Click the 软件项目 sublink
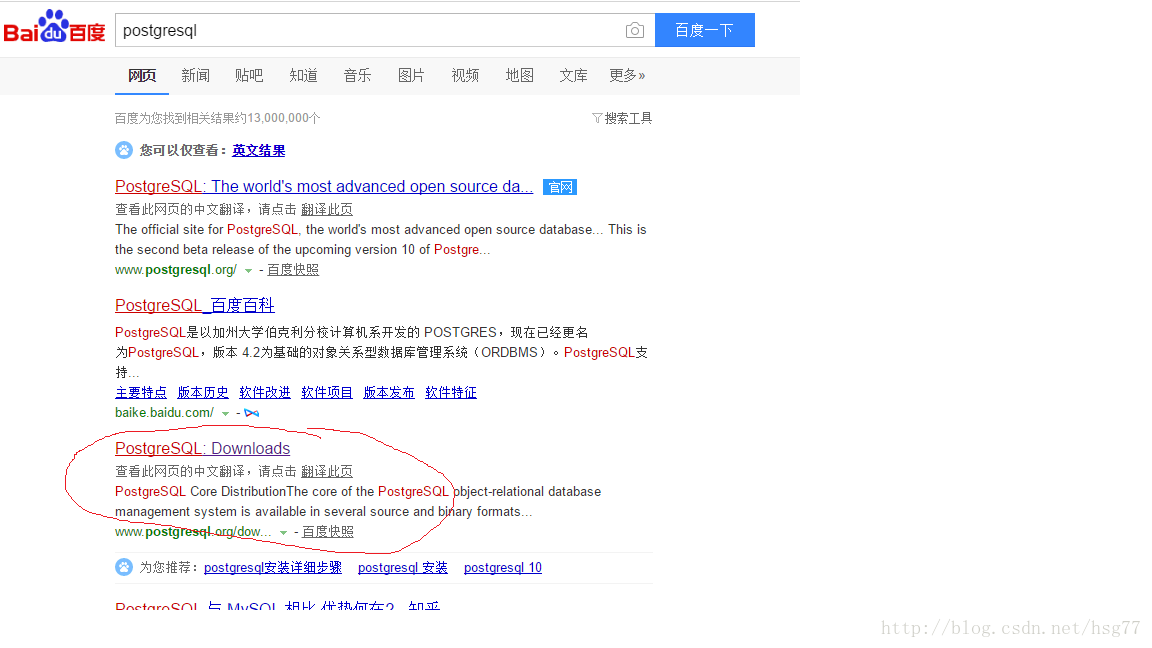This screenshot has height=648, width=1152. [x=327, y=392]
